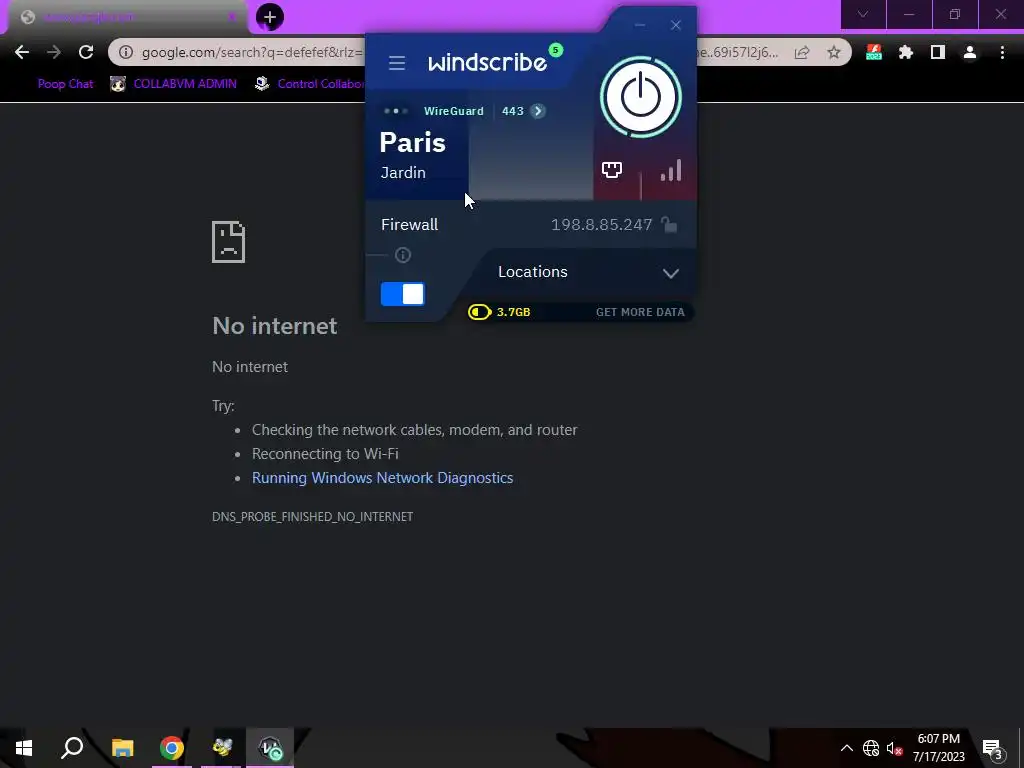
Task: Open the COLLABVM ADMIN bookmark
Action: pyautogui.click(x=174, y=84)
